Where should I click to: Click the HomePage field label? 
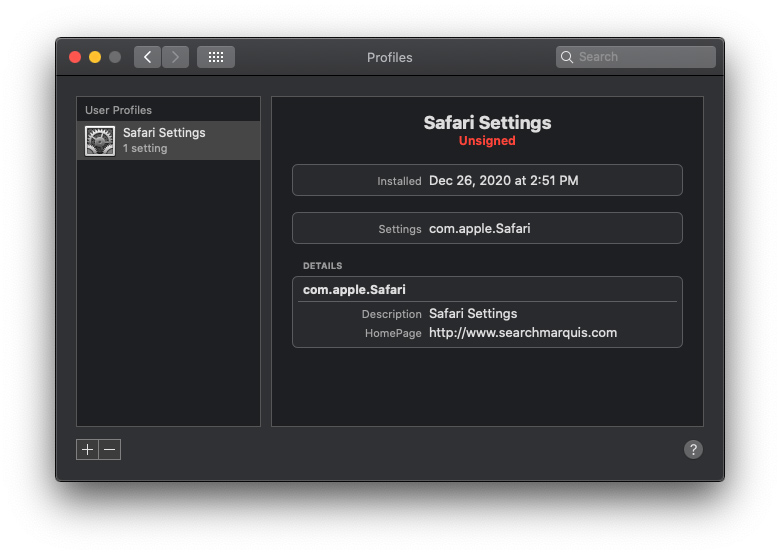point(393,333)
